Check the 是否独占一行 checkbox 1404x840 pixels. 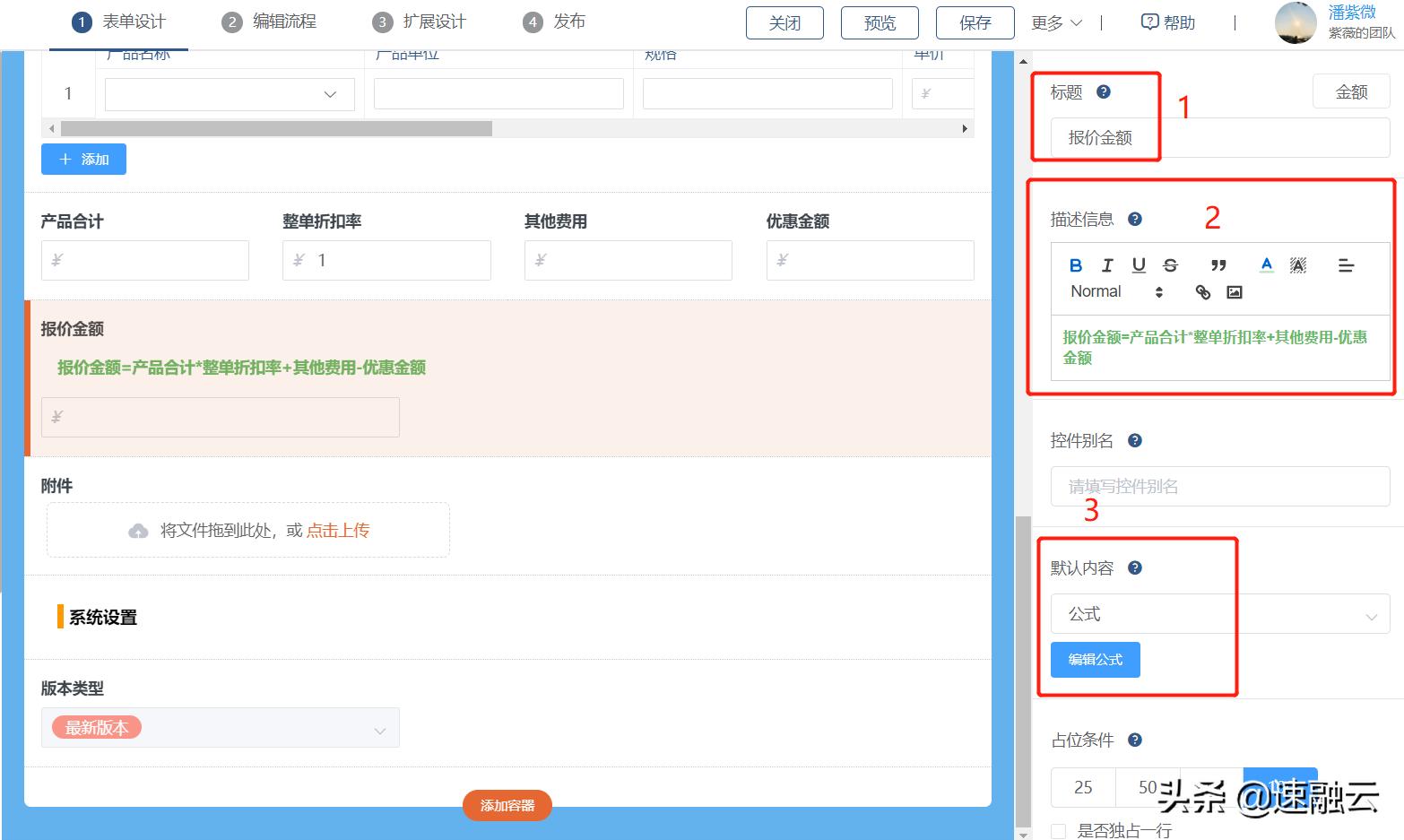click(x=1058, y=830)
